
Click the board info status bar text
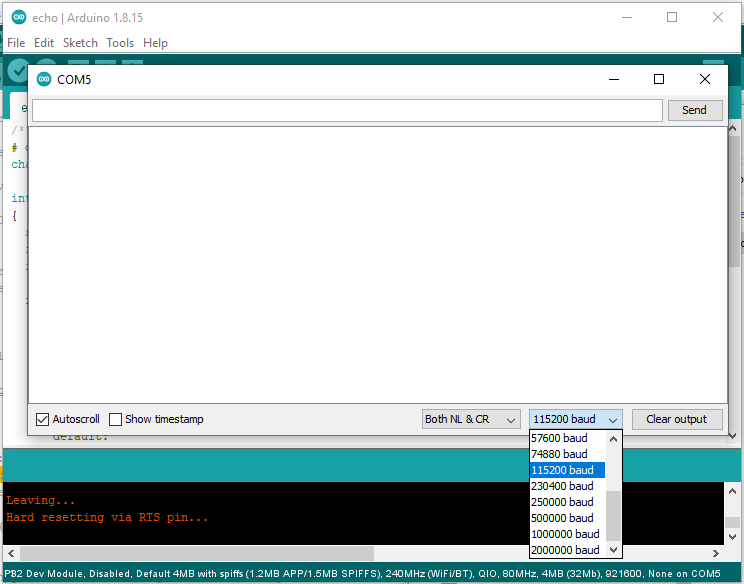pyautogui.click(x=363, y=574)
